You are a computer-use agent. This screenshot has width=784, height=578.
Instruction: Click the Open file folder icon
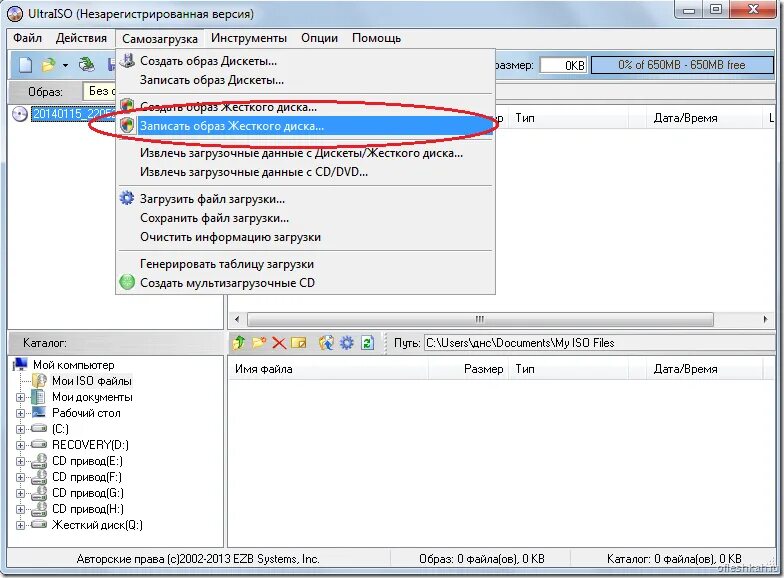[x=48, y=65]
